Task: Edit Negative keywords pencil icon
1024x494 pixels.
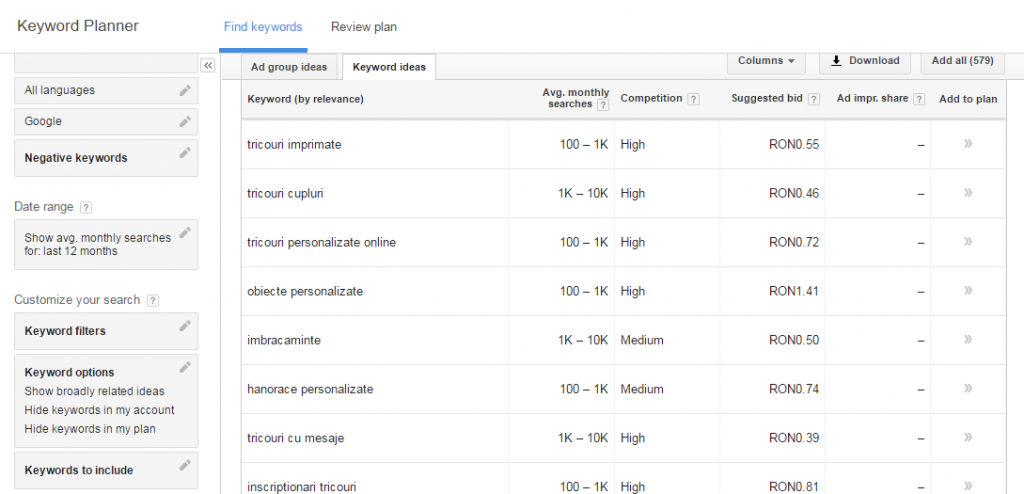Action: (185, 152)
